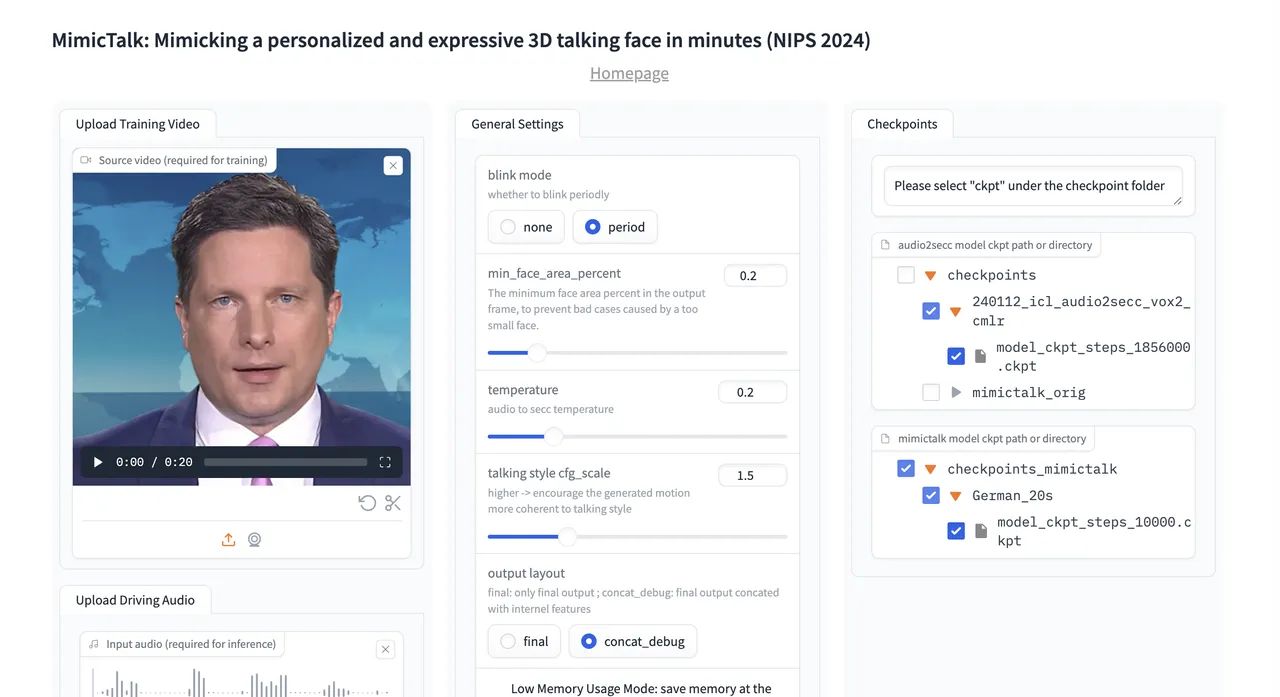The width and height of the screenshot is (1280, 697).
Task: Expand the mimictalk_orig folder arrow
Action: click(956, 393)
